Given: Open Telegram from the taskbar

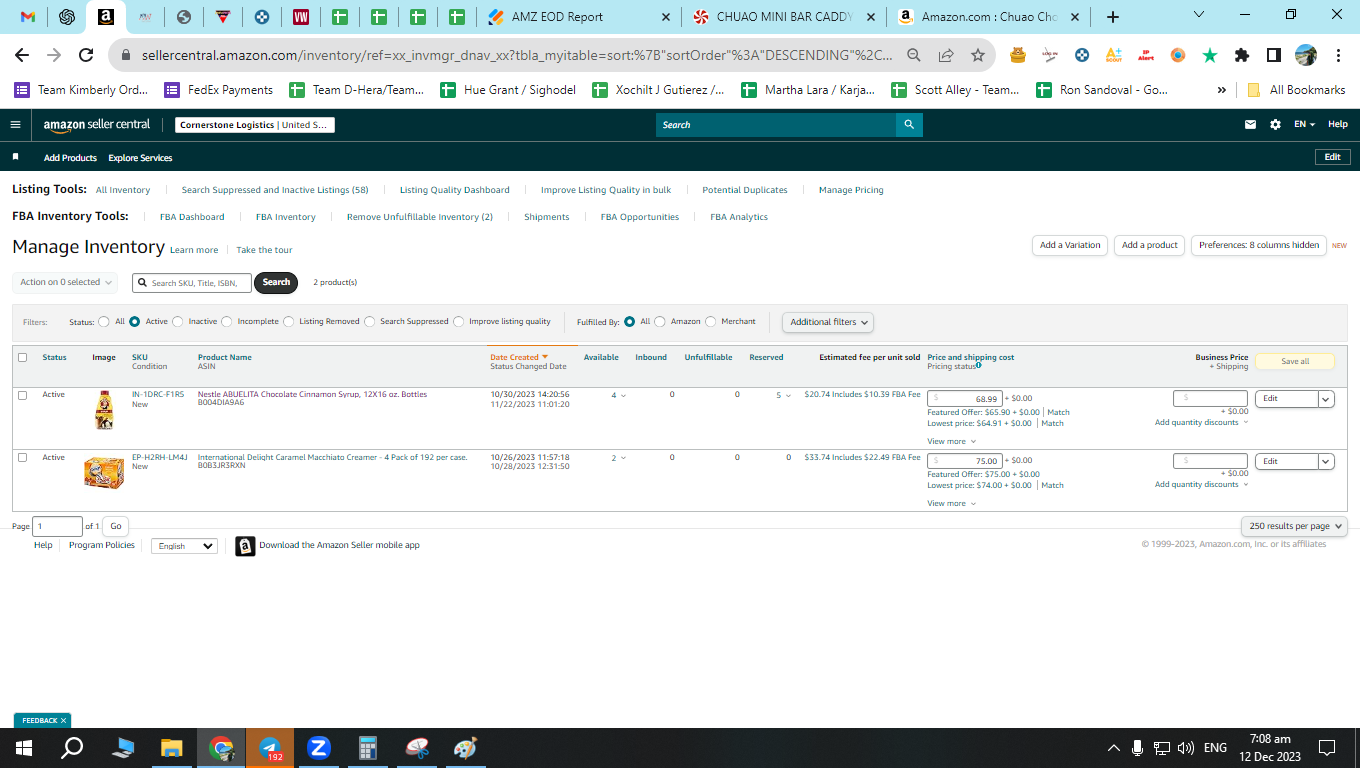Looking at the screenshot, I should (x=270, y=747).
